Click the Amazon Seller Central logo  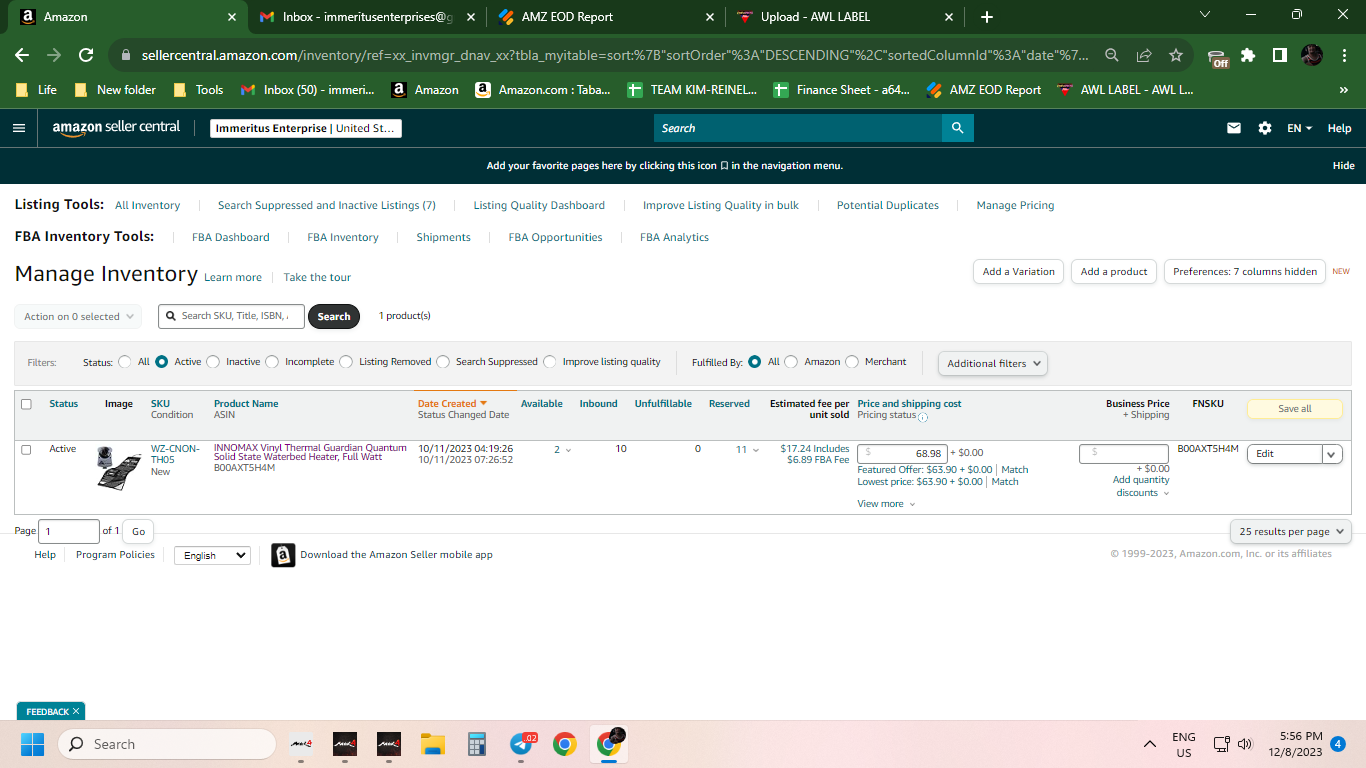point(116,128)
